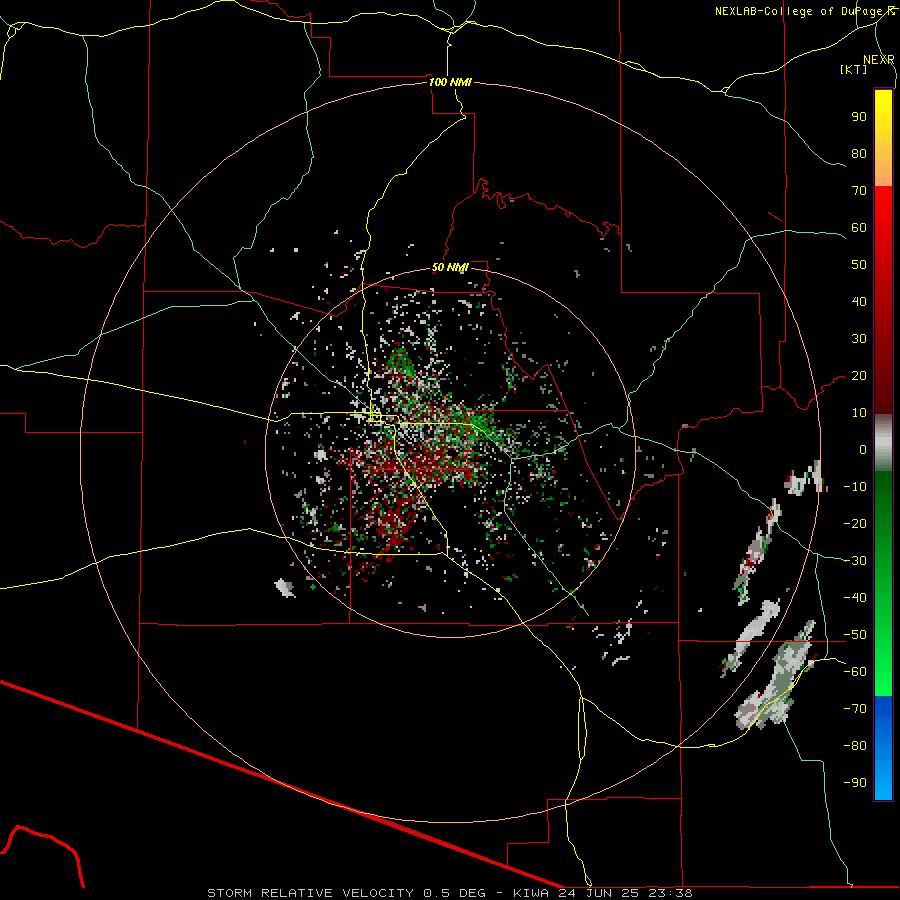Click "STORM RELATIVE VELOCITY" in the caption
The width and height of the screenshot is (900, 900).
[x=310, y=893]
